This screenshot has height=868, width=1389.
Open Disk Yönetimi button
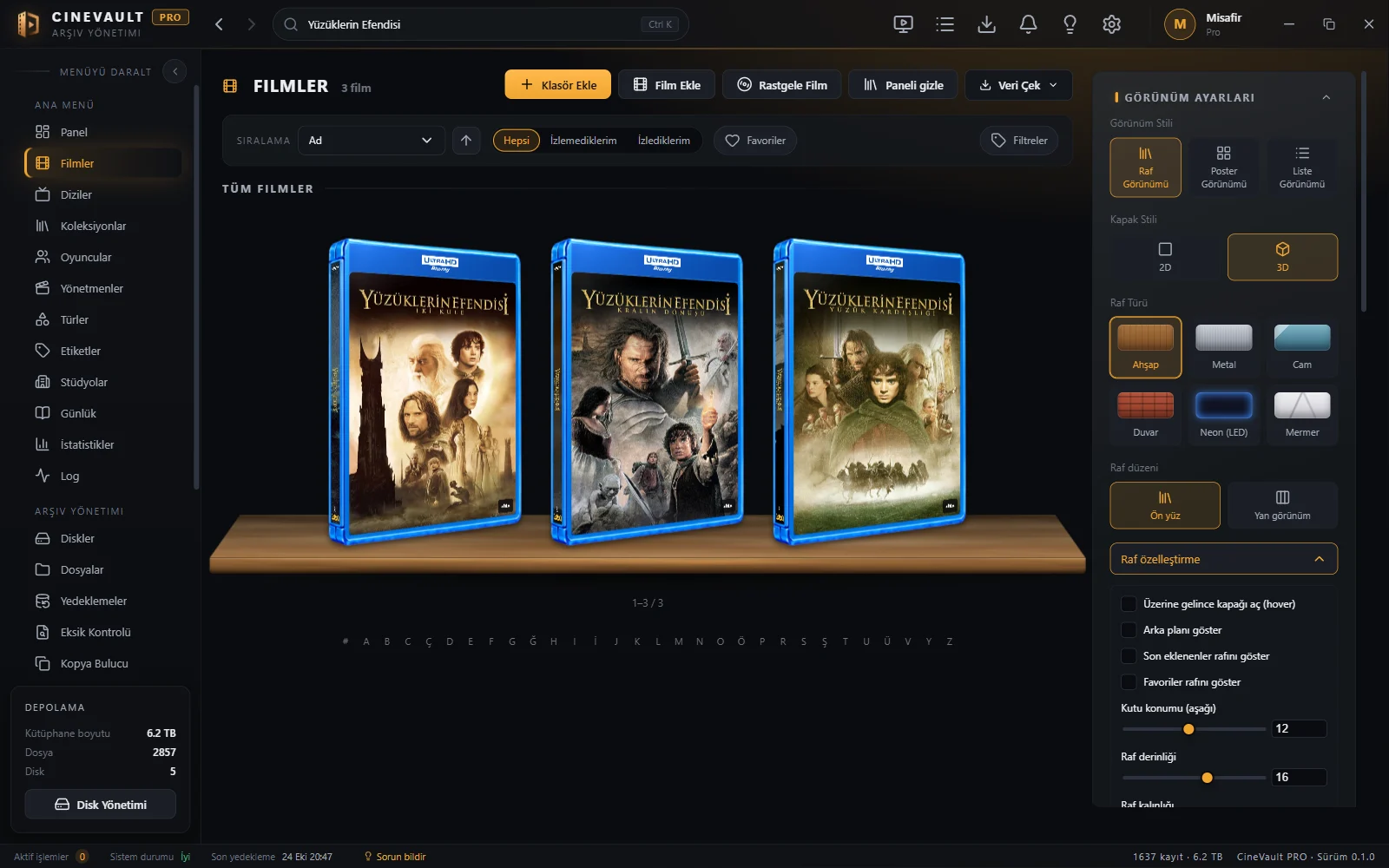[x=101, y=805]
